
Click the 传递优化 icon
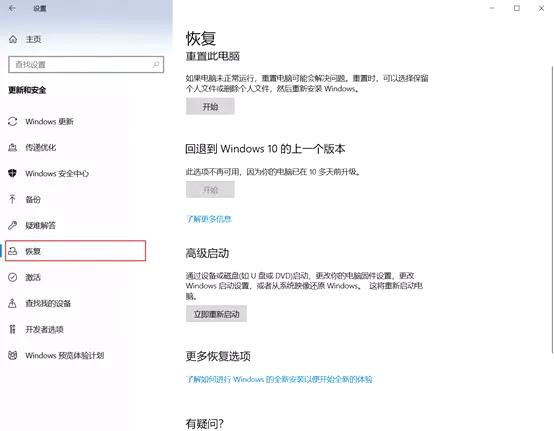coord(13,148)
